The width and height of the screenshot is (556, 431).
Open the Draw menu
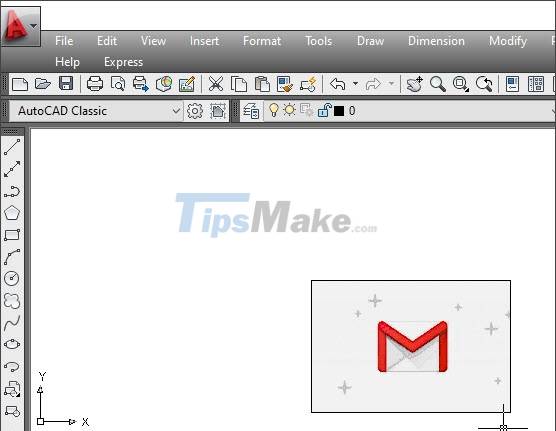tap(370, 41)
